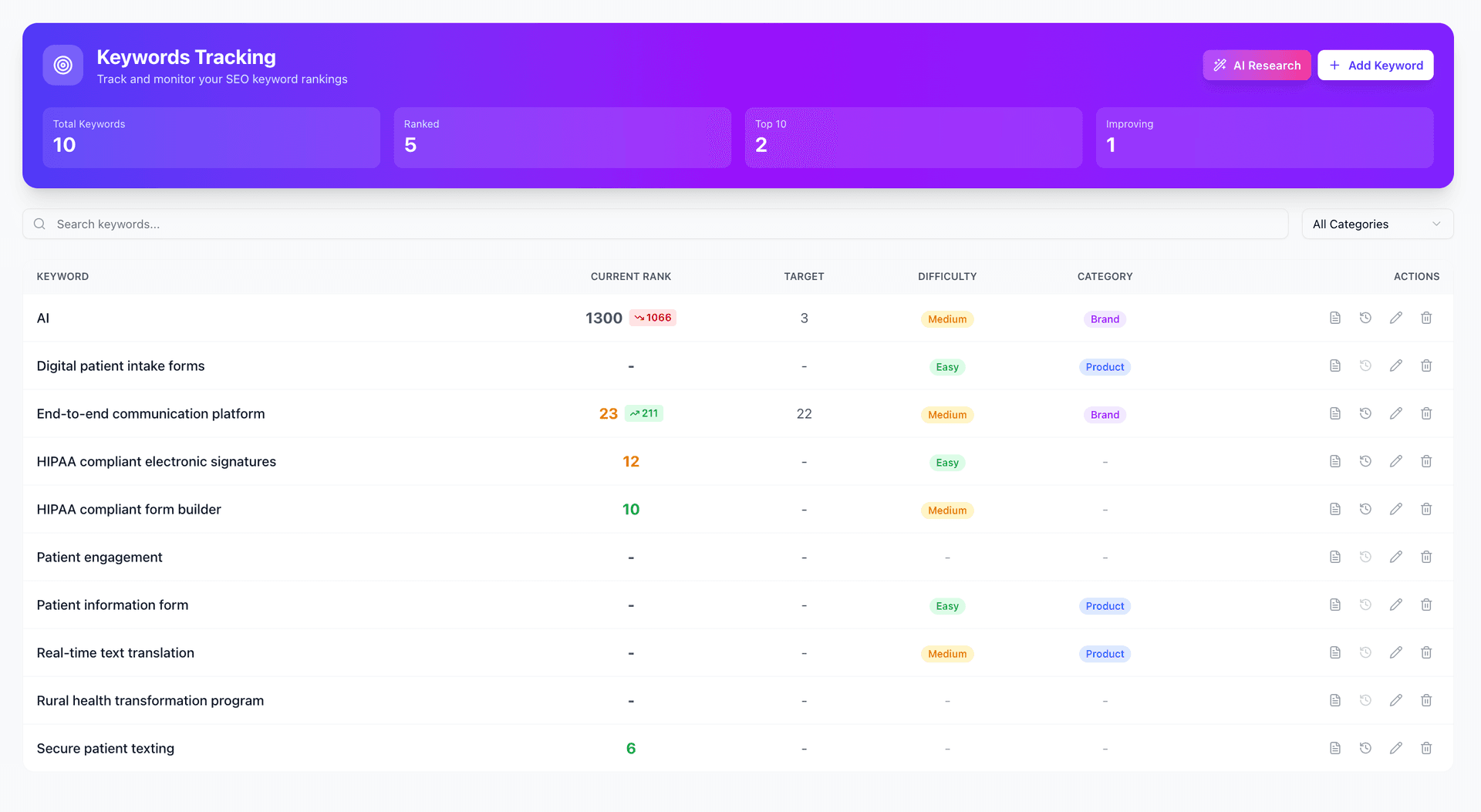Select the Improving stats card
Viewport: 1481px width, 812px height.
tap(1264, 137)
